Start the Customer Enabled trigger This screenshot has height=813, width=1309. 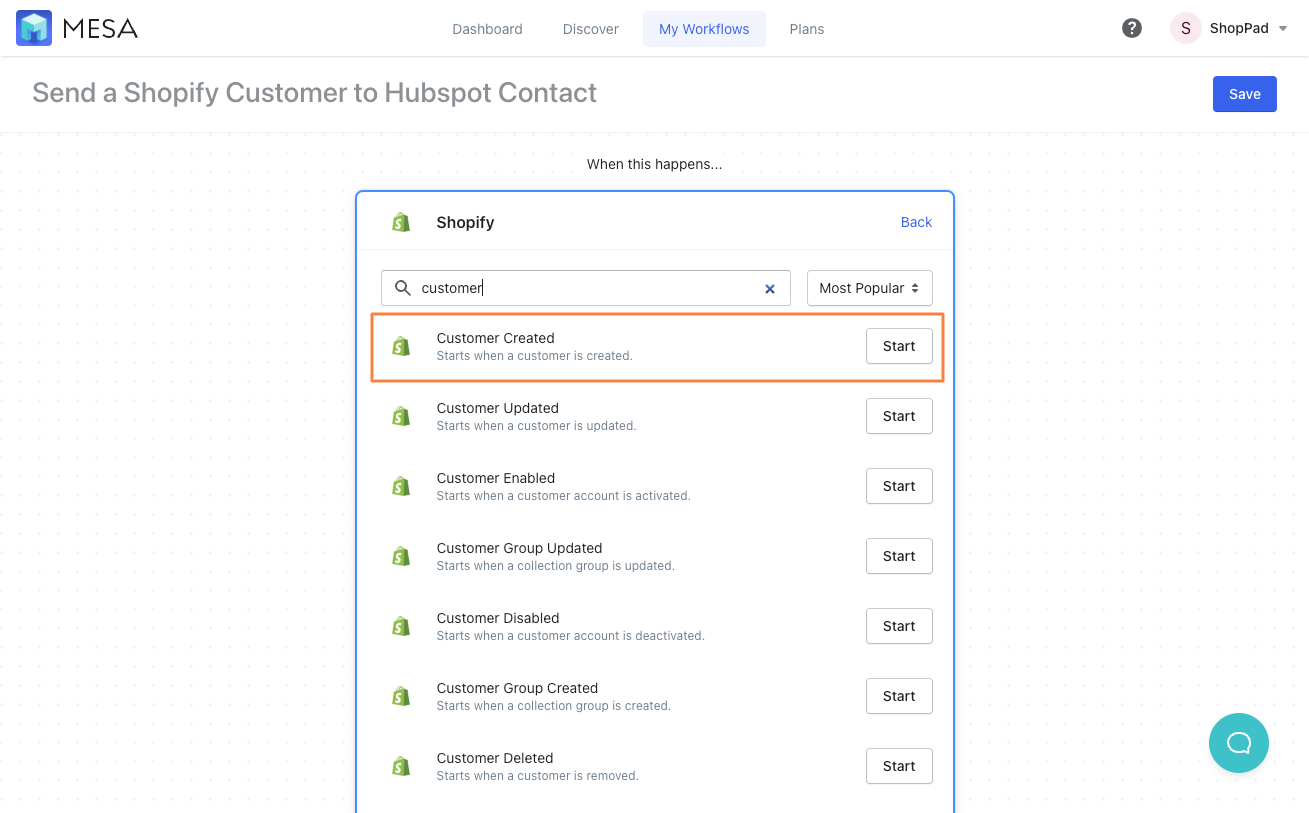point(899,486)
